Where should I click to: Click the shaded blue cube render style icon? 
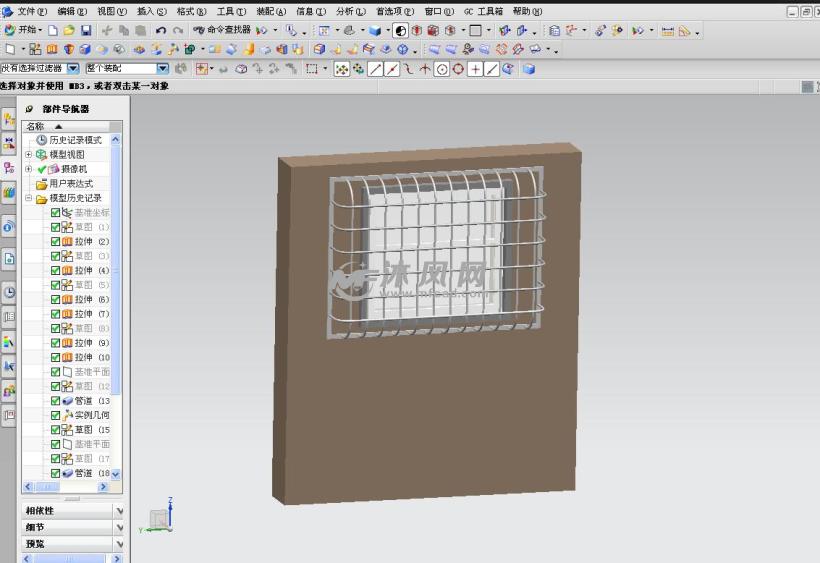pyautogui.click(x=374, y=31)
